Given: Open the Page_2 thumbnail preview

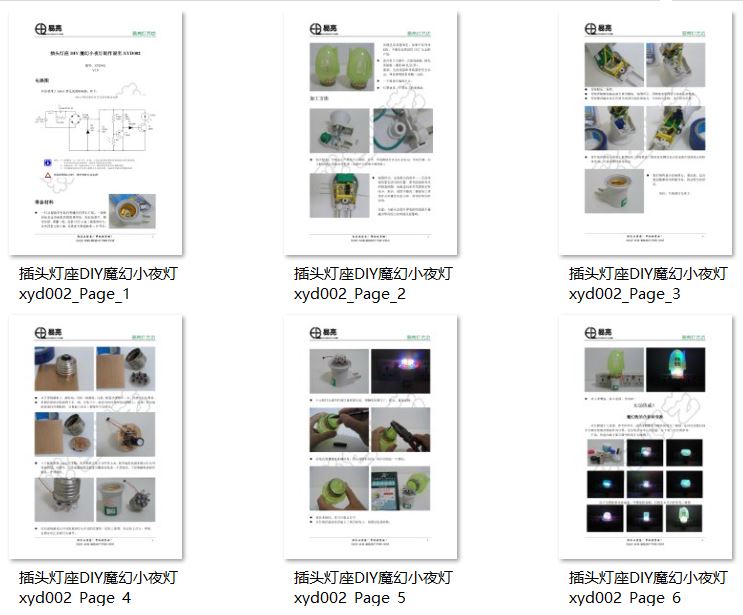Looking at the screenshot, I should coord(370,133).
